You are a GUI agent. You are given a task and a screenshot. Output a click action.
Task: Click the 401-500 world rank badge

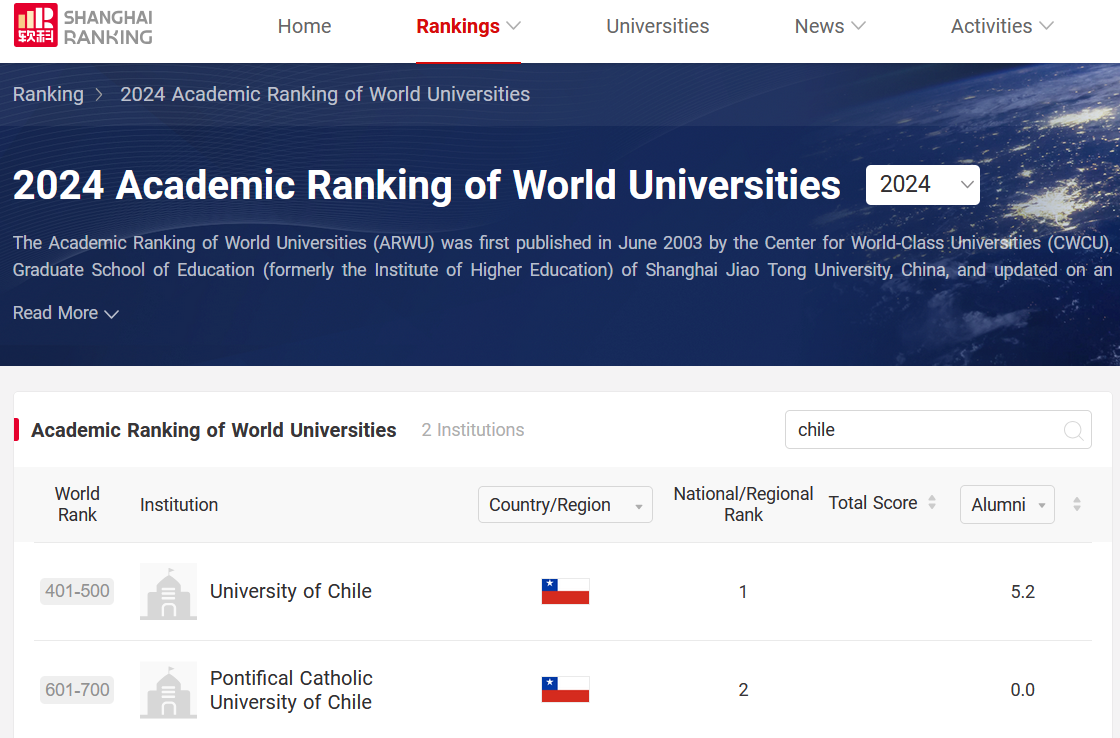(77, 591)
